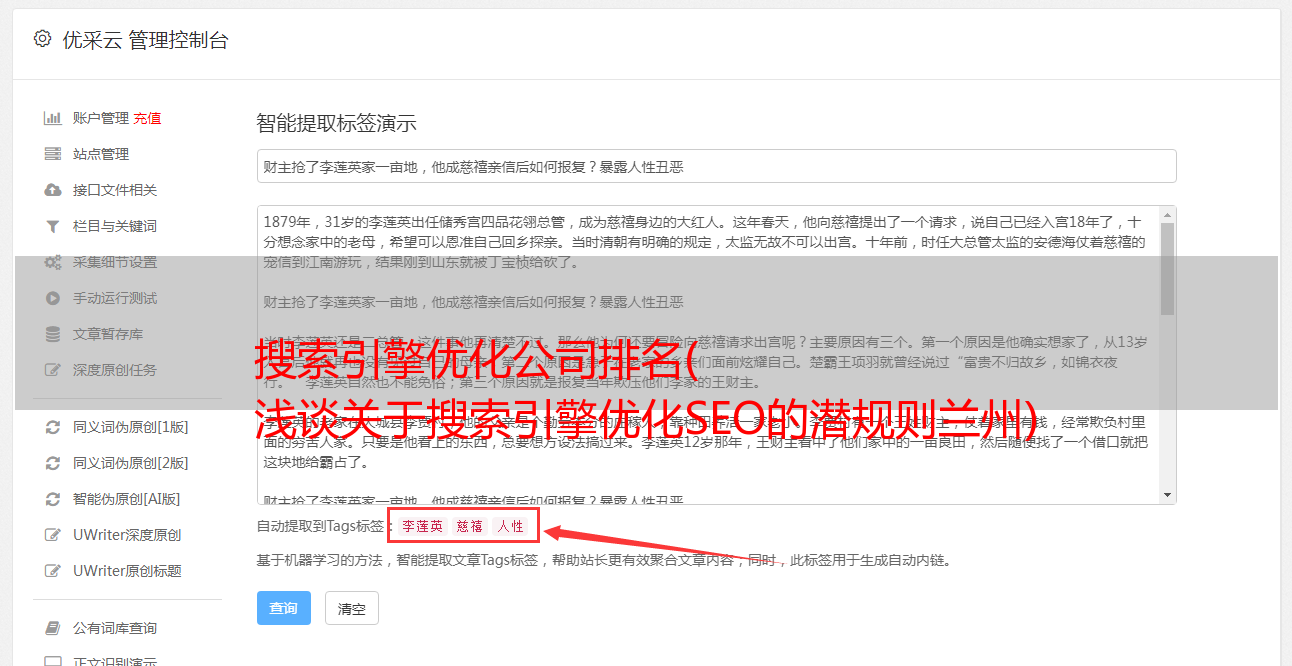Click the 接口文件相关 cloud icon

click(53, 190)
